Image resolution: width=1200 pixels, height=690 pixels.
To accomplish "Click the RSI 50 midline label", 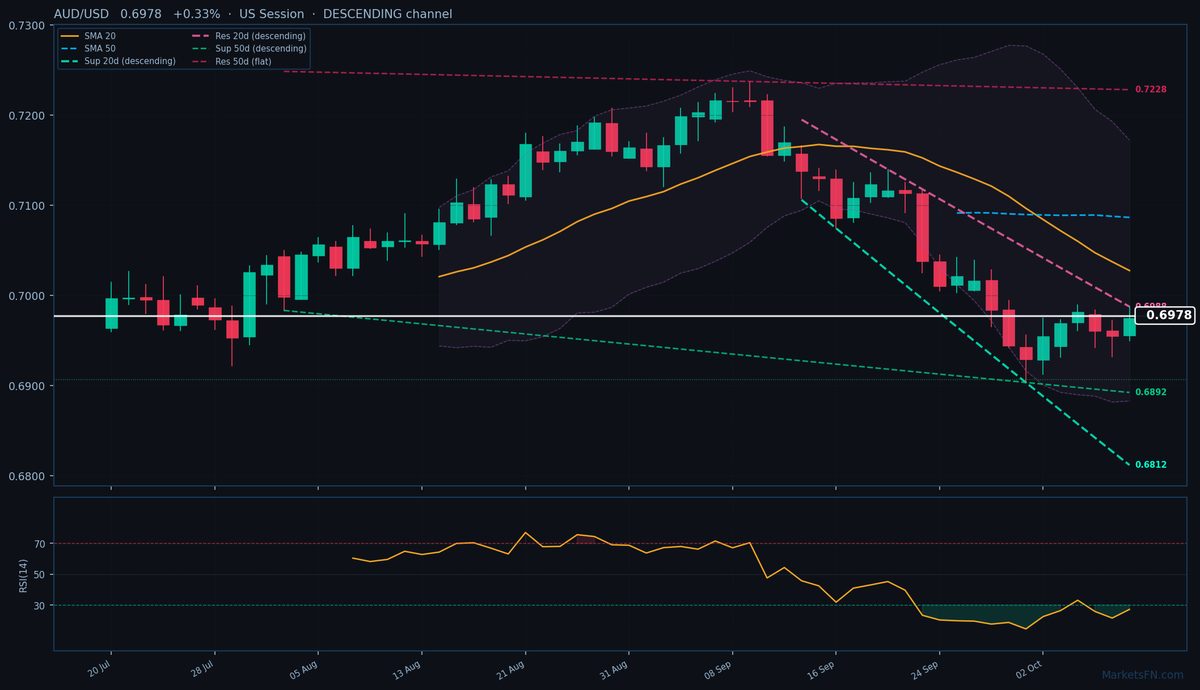I will (x=40, y=575).
